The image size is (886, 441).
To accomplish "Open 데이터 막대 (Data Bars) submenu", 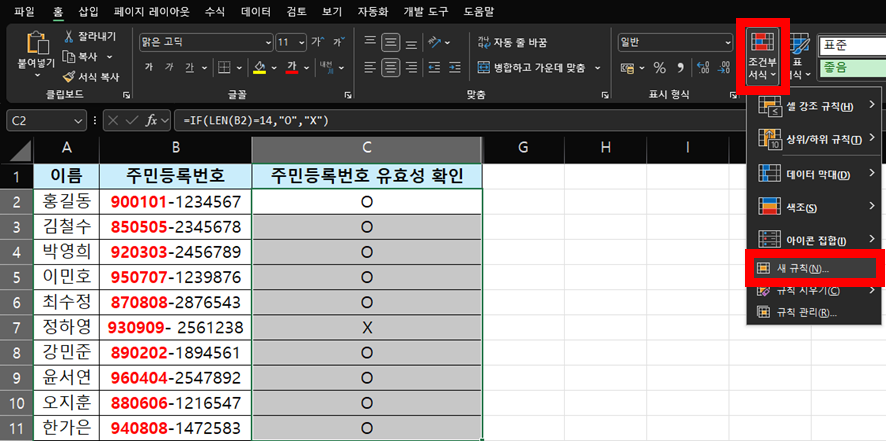I will (814, 174).
